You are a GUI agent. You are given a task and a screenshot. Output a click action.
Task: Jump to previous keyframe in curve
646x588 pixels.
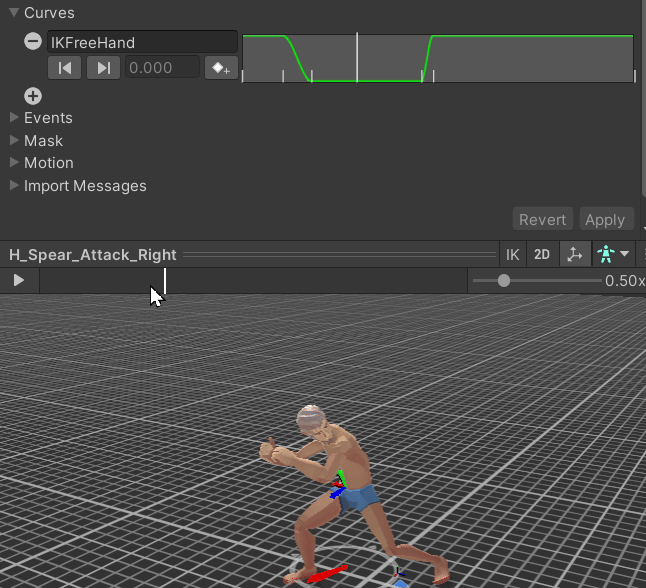click(x=64, y=68)
